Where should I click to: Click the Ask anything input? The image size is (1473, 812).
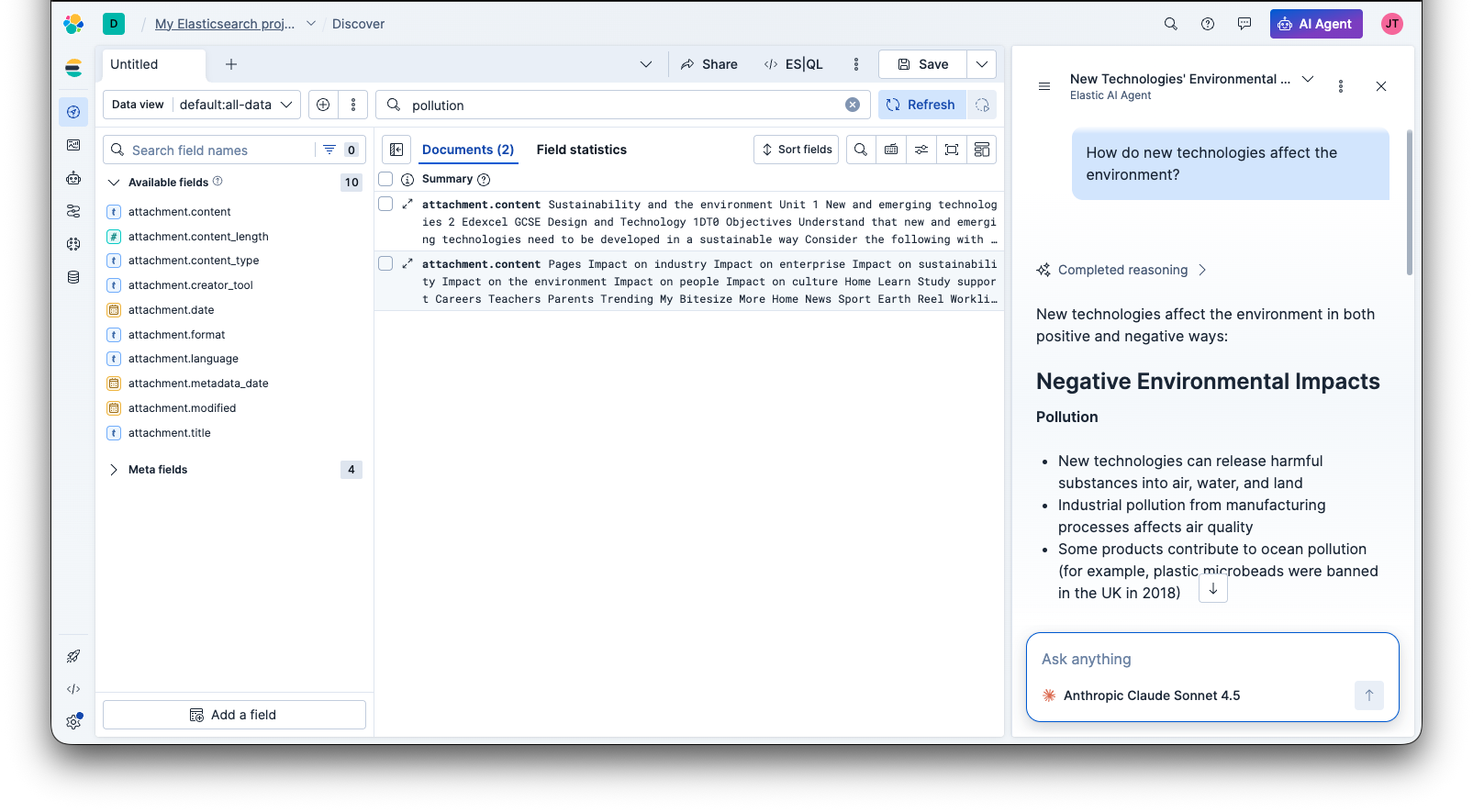pos(1212,659)
